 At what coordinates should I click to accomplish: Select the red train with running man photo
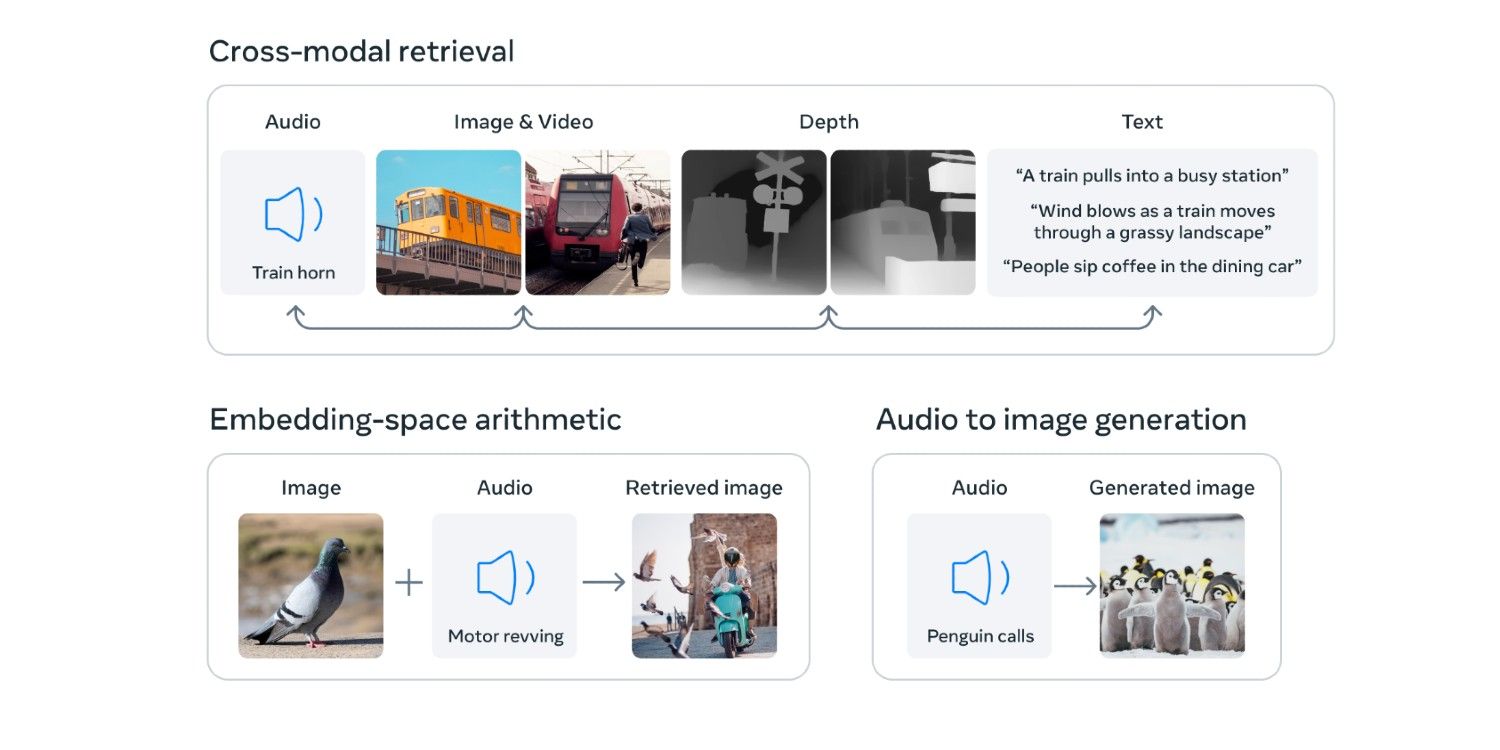[x=598, y=222]
